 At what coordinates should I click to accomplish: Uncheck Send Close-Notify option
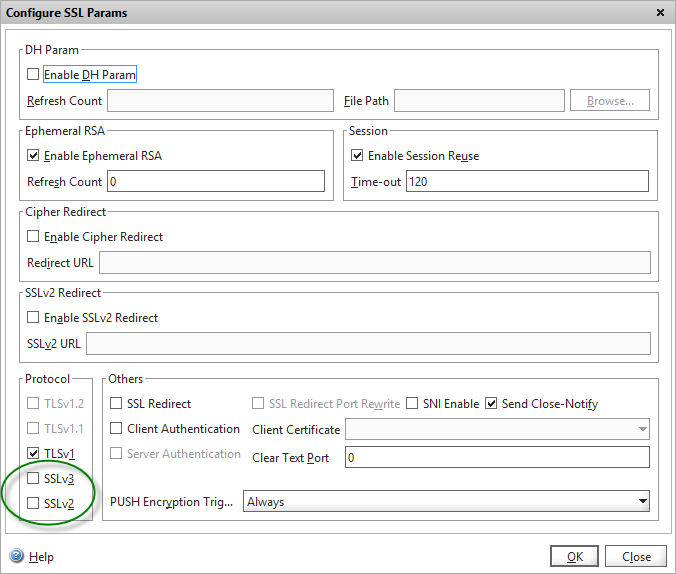(x=491, y=404)
